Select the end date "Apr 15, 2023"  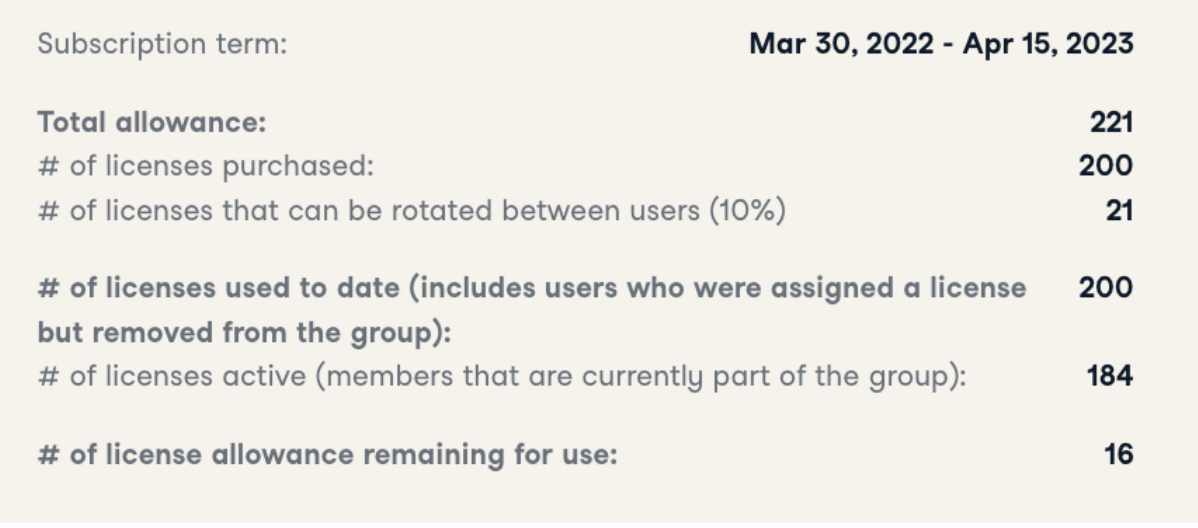tap(1048, 45)
